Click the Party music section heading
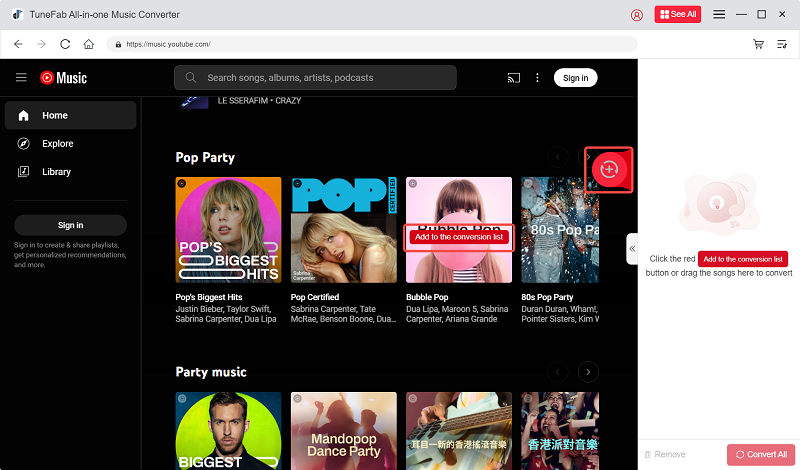This screenshot has width=800, height=470. pos(211,372)
